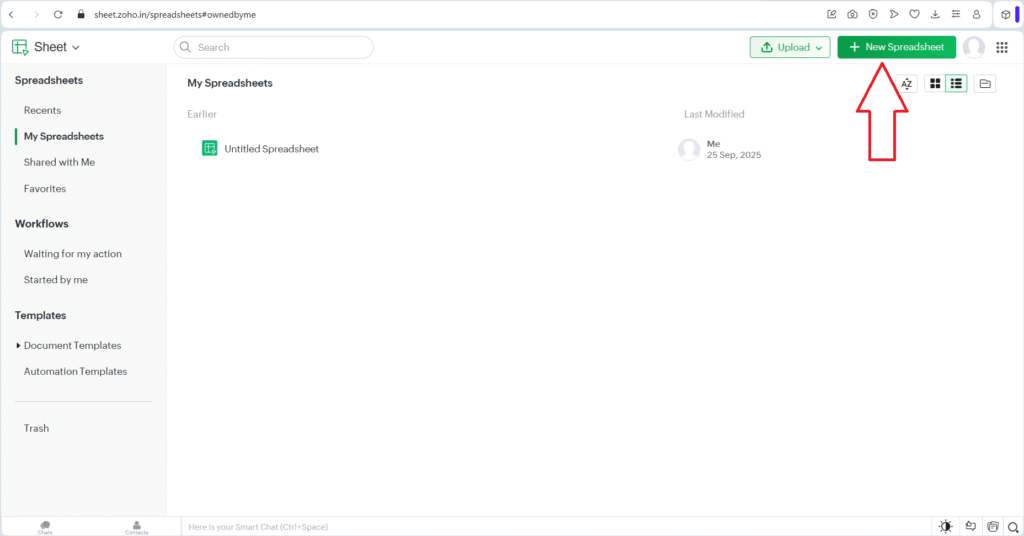Click the browser send/play arrow icon

point(894,14)
